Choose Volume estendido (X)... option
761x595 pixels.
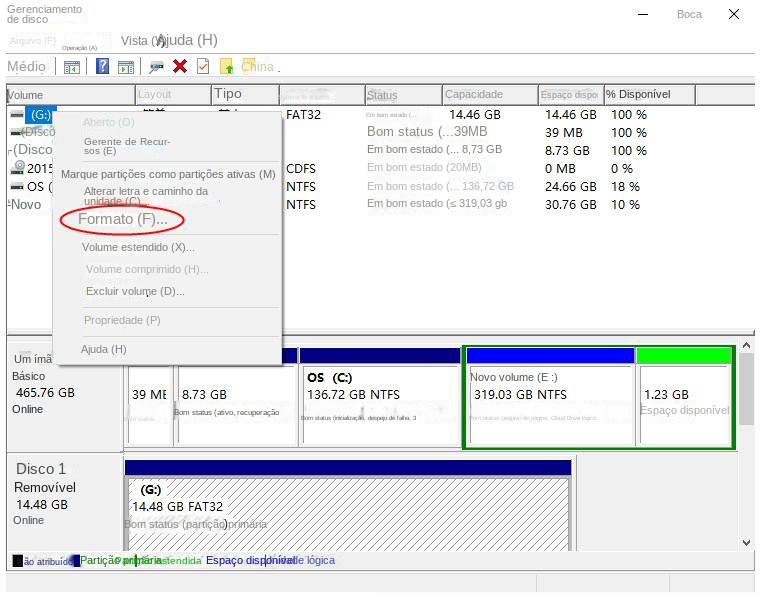point(138,248)
